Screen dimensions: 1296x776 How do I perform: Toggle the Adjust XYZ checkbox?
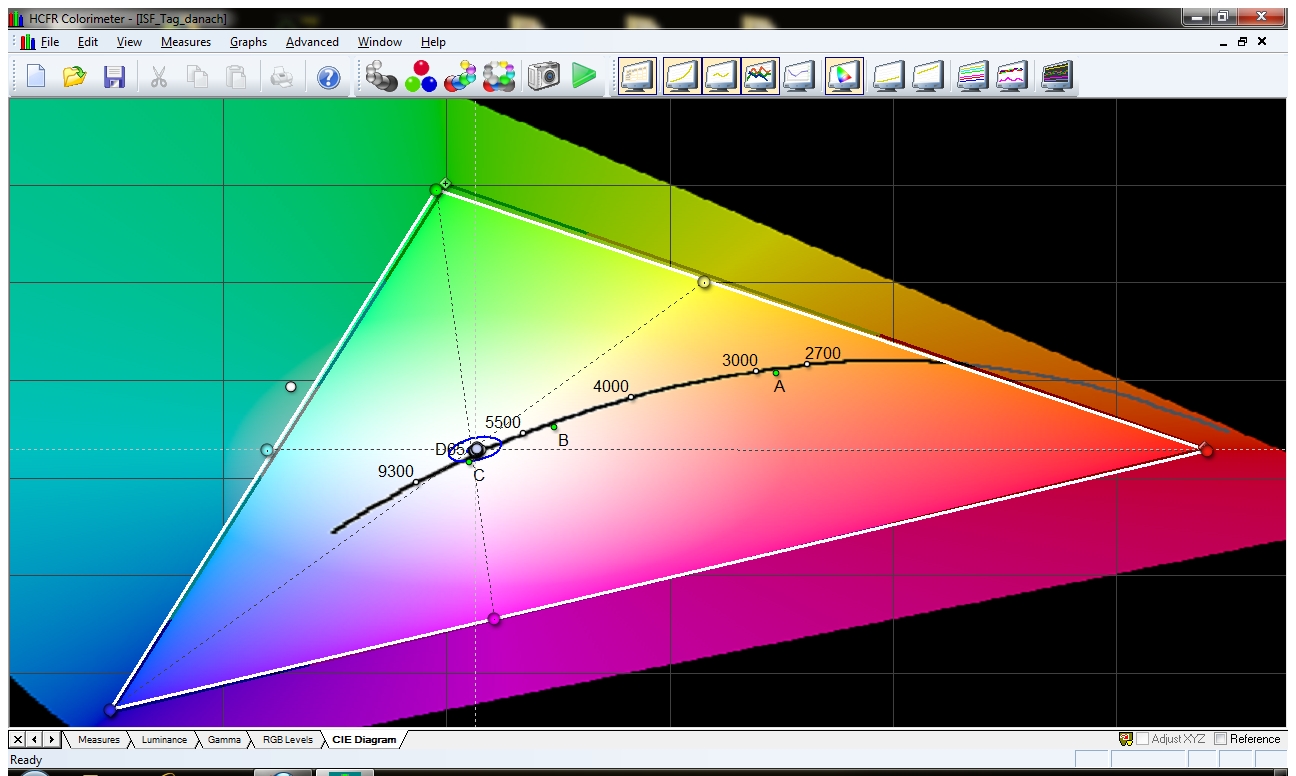1142,739
